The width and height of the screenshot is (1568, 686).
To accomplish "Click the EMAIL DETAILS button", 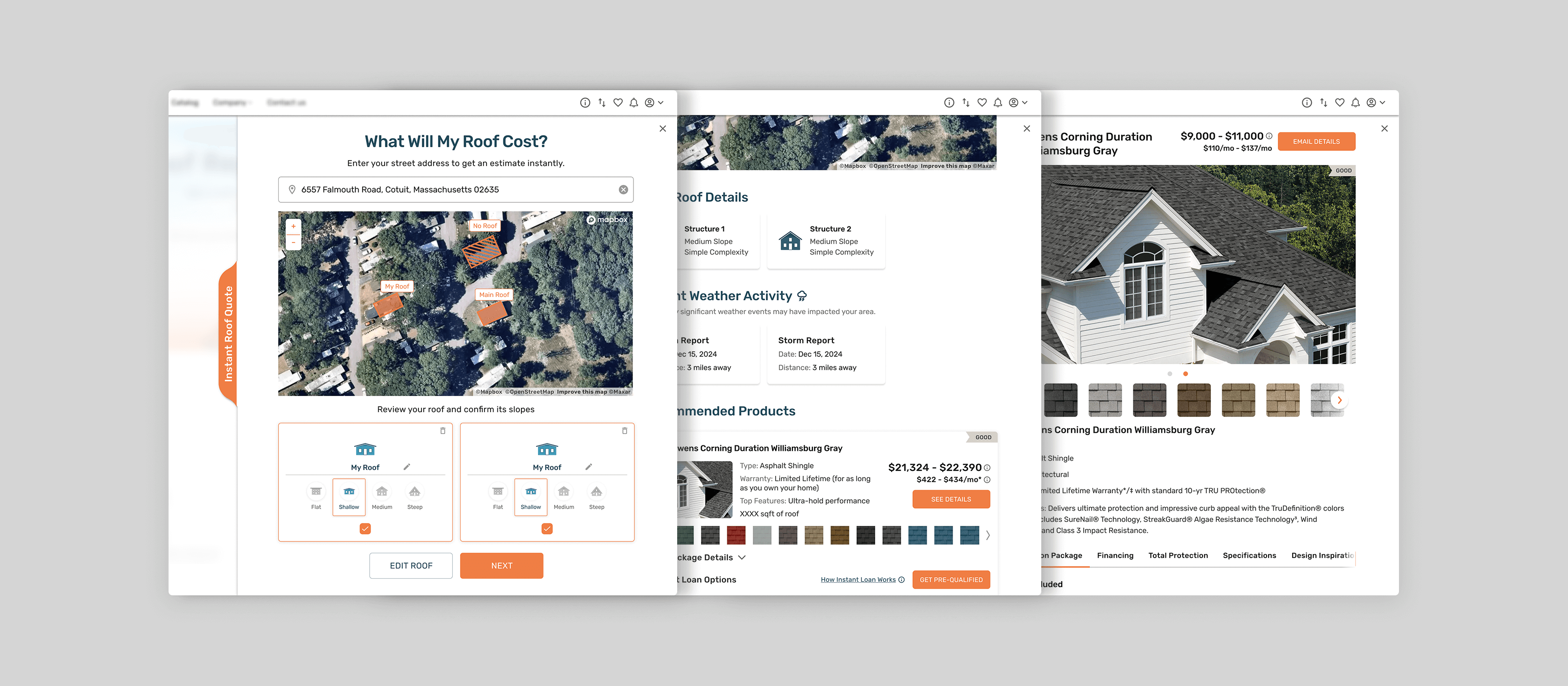I will pos(1316,141).
